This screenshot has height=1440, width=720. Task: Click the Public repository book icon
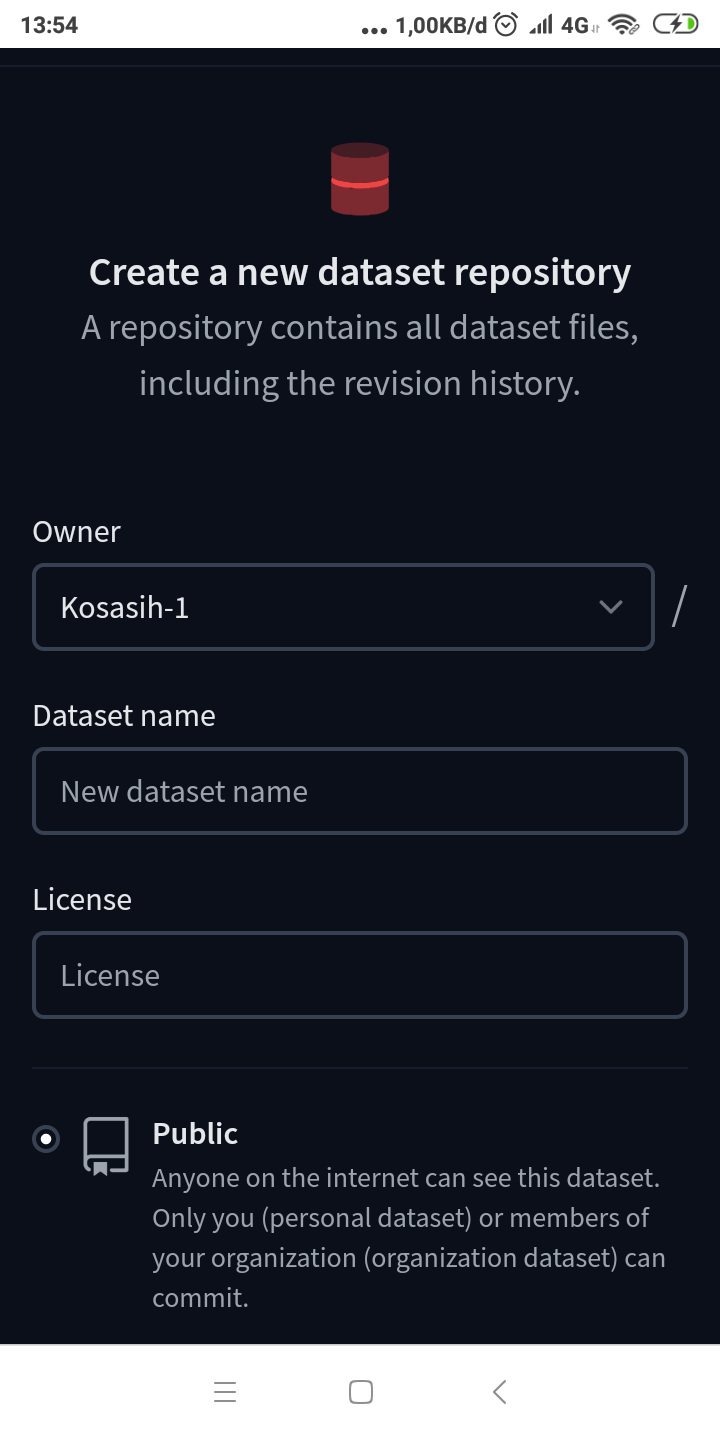105,1145
